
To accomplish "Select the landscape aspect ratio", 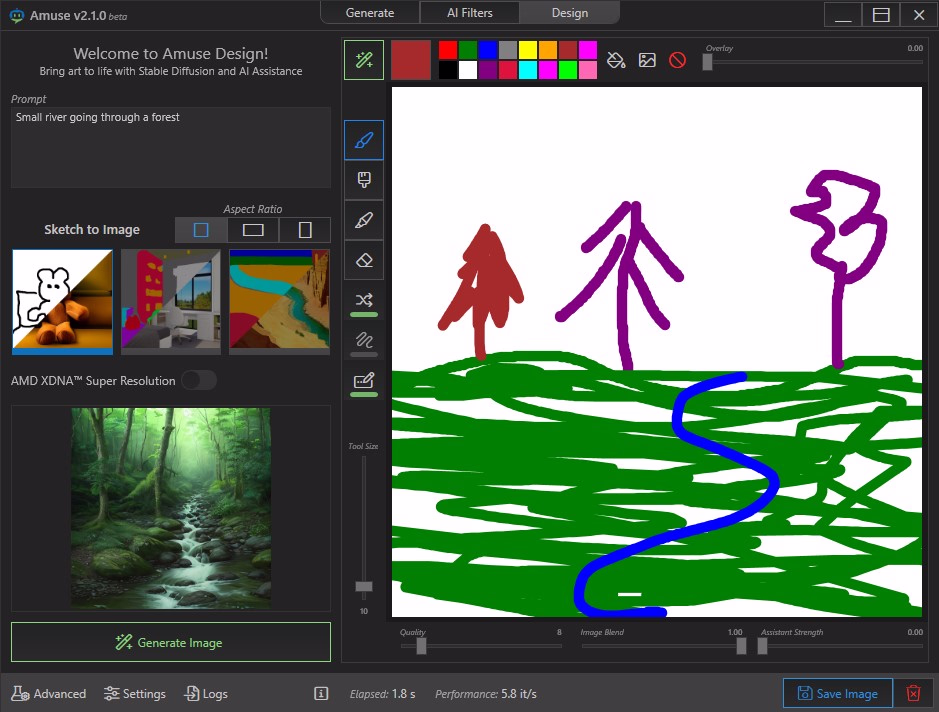I will click(253, 230).
